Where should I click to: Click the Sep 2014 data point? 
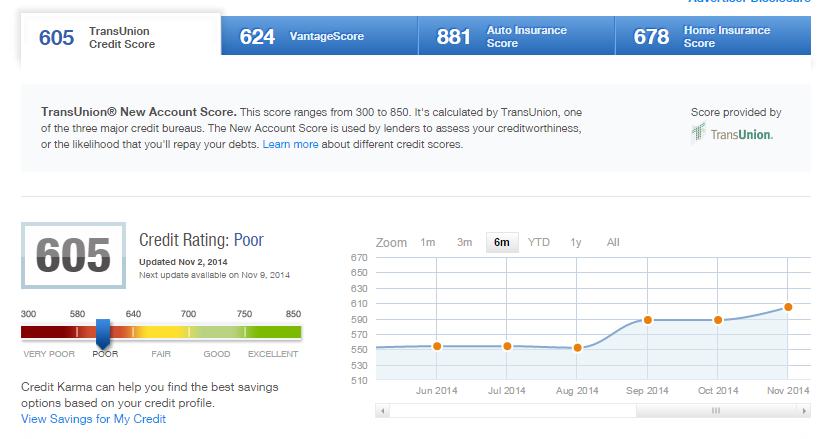[x=647, y=320]
